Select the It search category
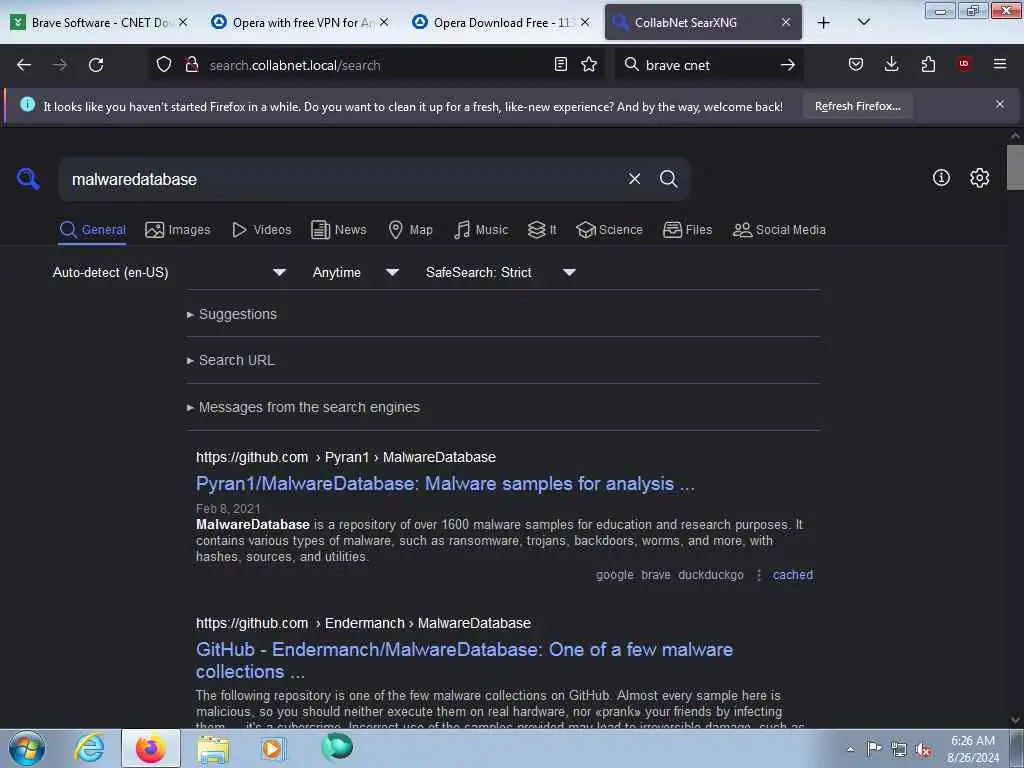 point(542,230)
